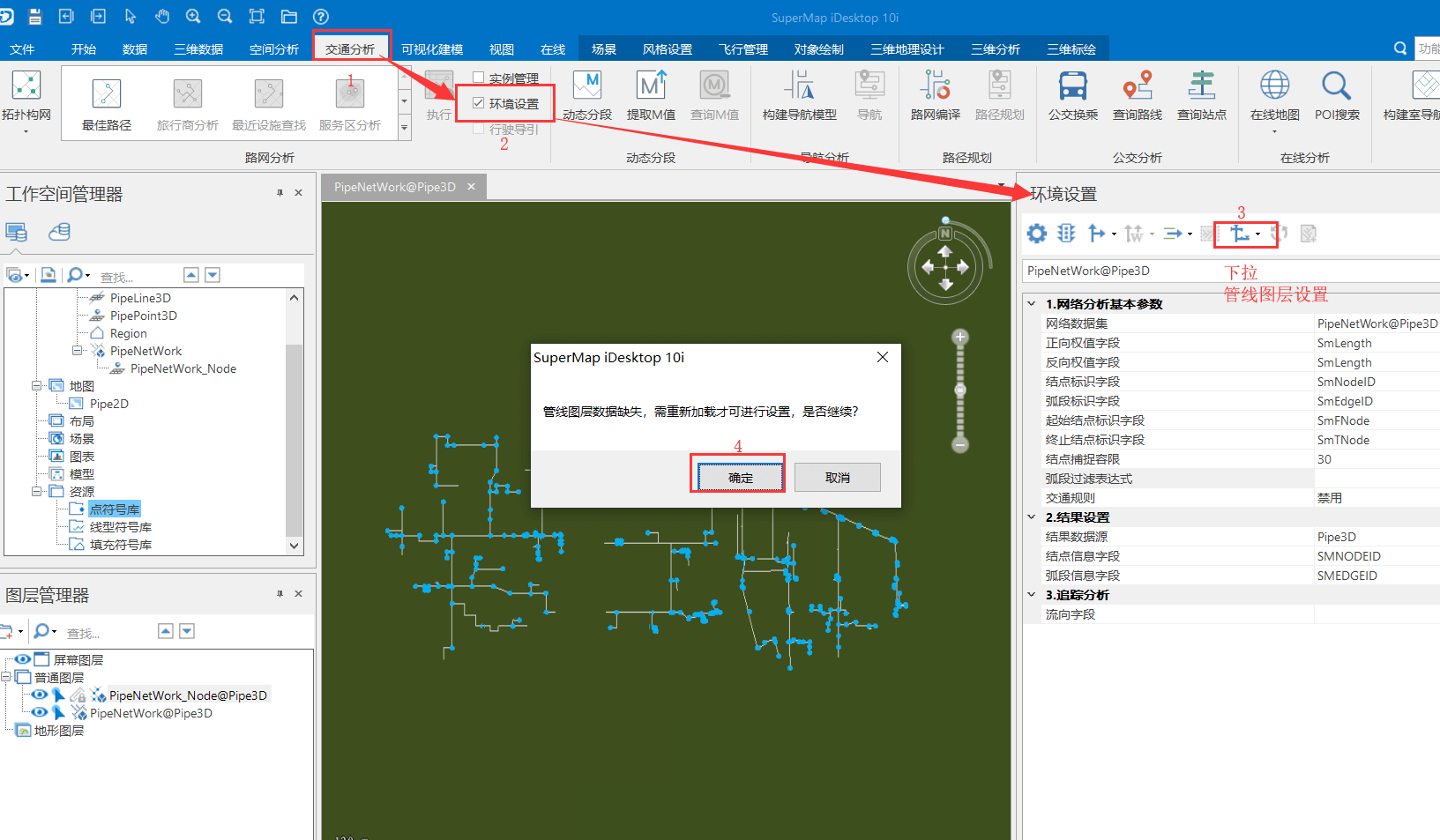1440x840 pixels.
Task: Check the 实例管理 checkbox
Action: coord(479,78)
